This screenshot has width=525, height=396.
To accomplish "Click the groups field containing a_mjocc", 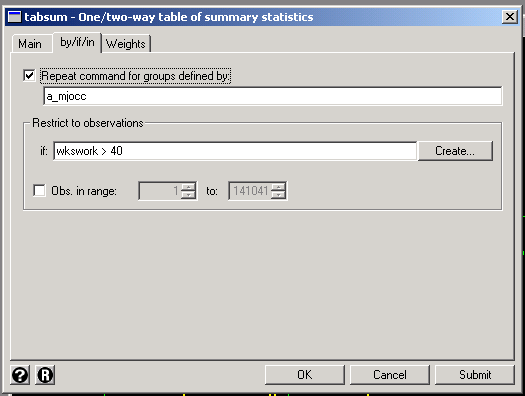I will (273, 96).
